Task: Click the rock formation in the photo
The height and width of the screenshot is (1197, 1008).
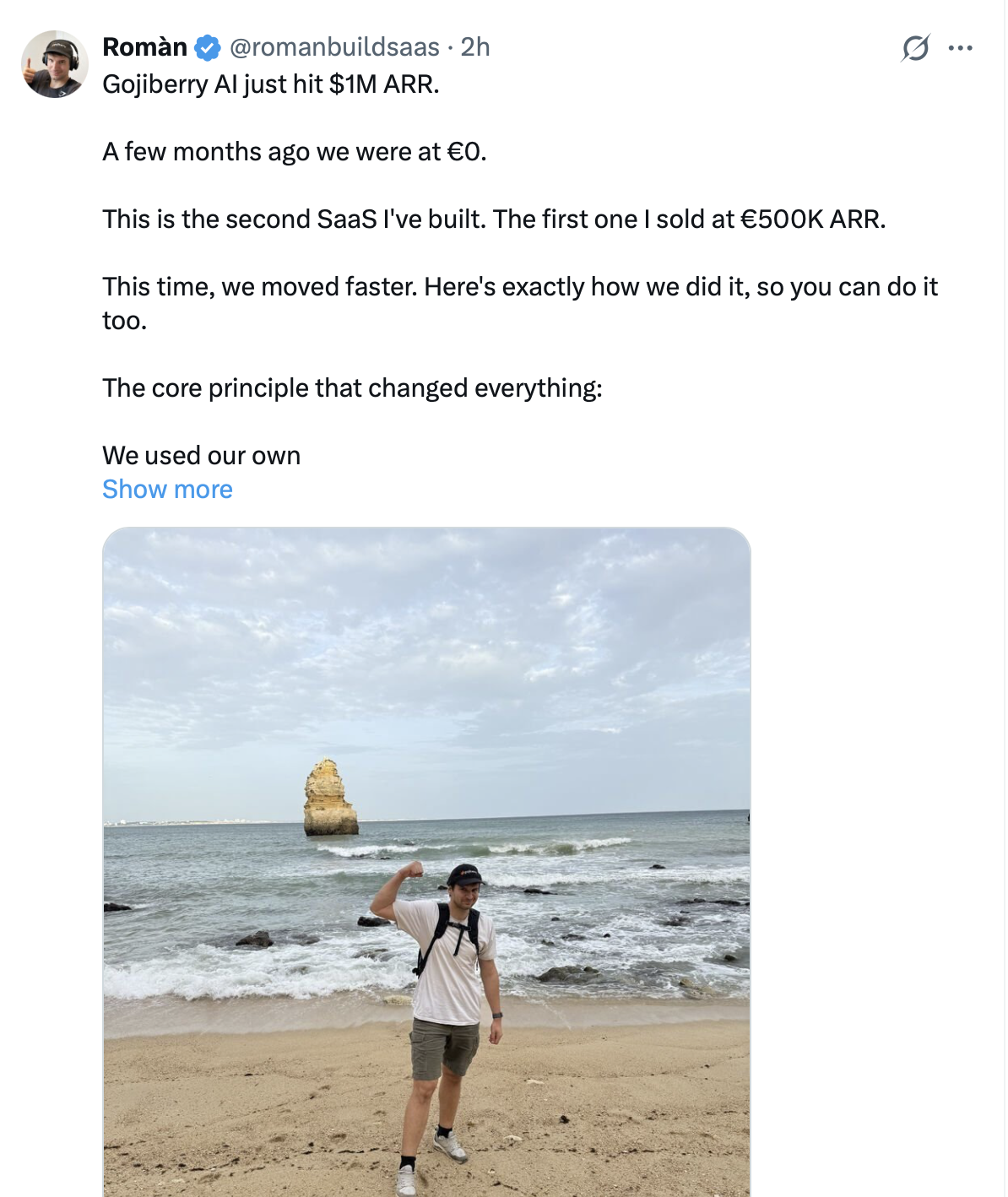Action: click(x=329, y=799)
